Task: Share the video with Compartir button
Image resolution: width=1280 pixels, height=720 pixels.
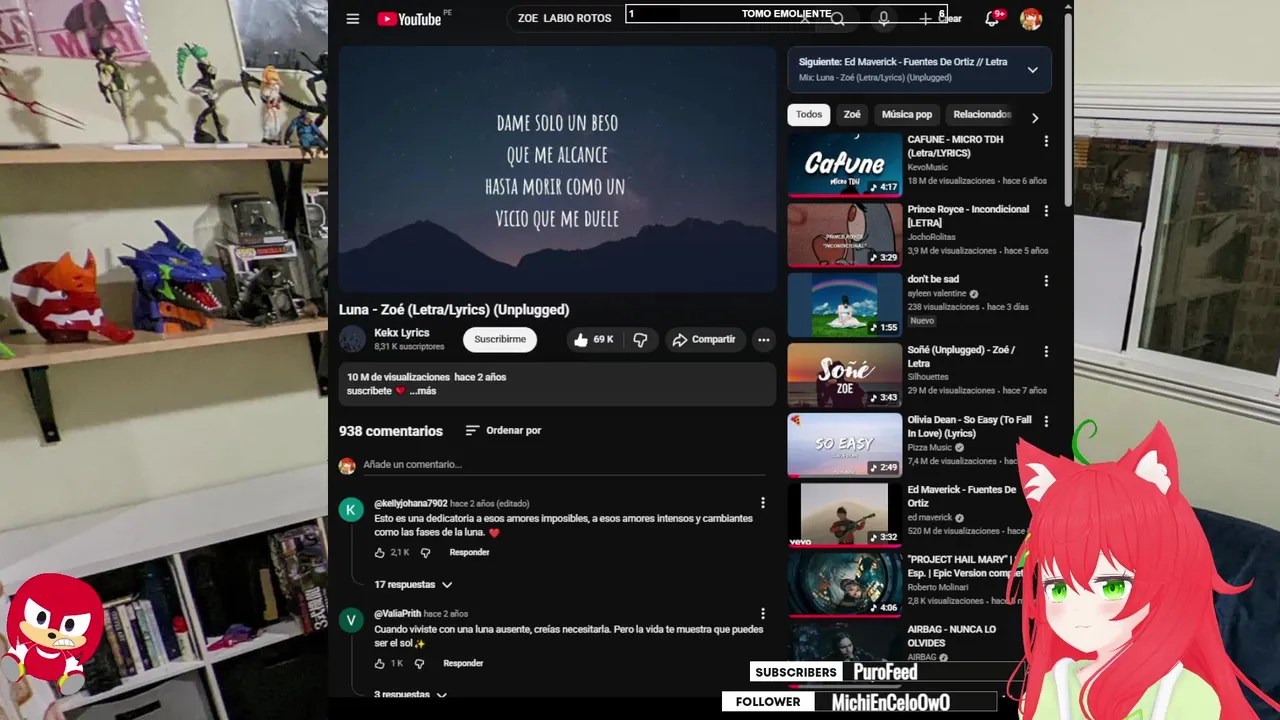Action: (x=704, y=340)
